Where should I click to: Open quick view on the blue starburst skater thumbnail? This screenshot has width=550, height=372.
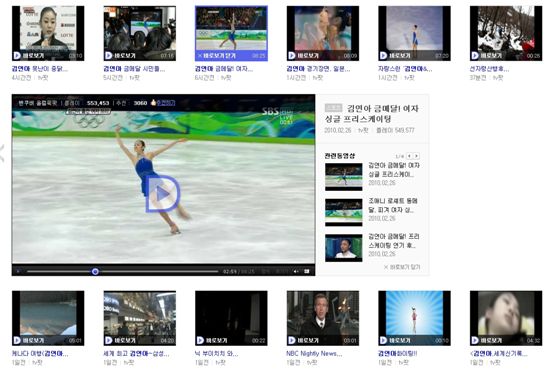[395, 340]
